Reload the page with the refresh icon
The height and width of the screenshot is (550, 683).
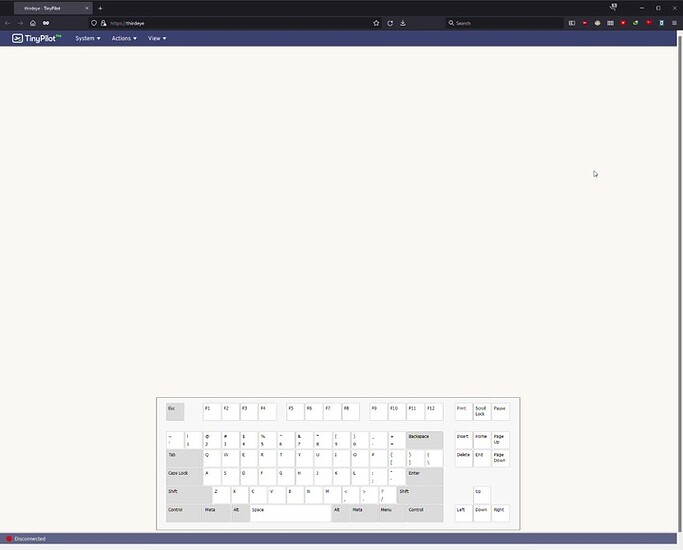click(390, 22)
